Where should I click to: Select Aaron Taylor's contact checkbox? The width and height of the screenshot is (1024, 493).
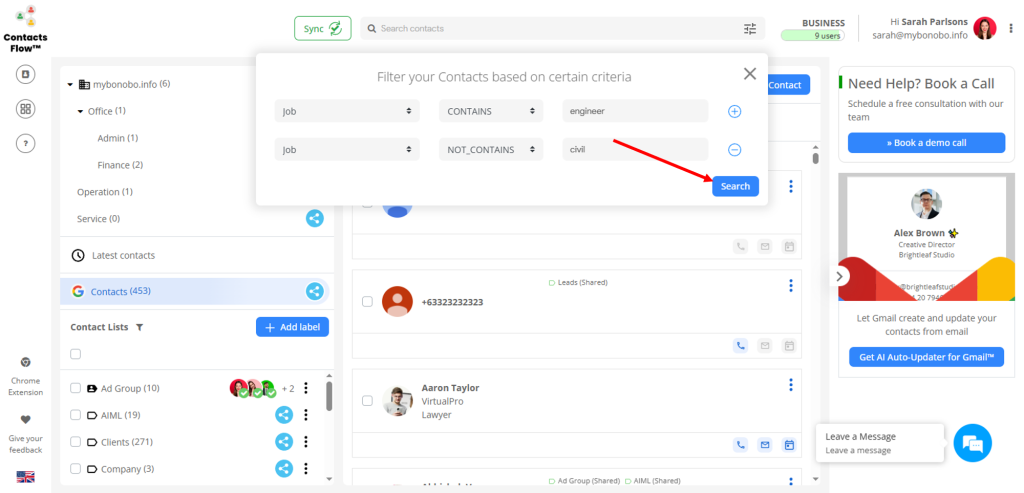click(x=367, y=401)
